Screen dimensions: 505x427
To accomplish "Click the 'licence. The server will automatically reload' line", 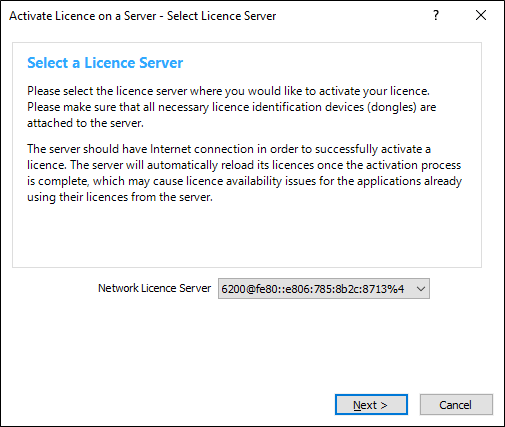I will 244,165.
